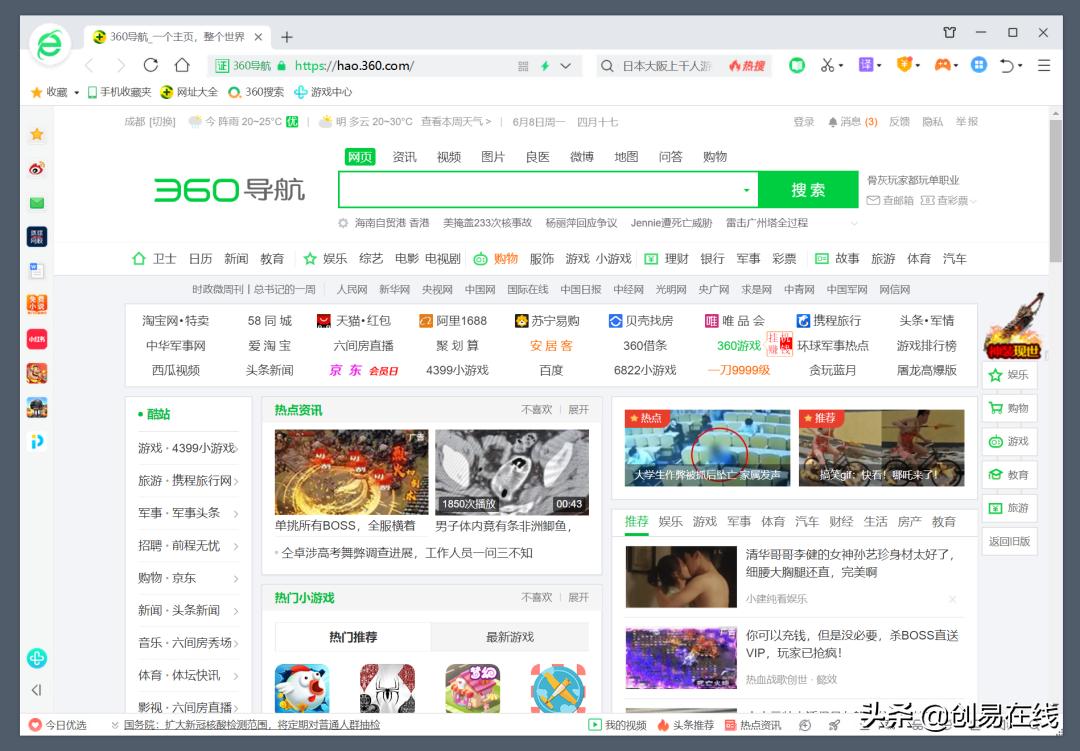Open favorites via the star sidebar icon
This screenshot has width=1080, height=751.
point(37,133)
